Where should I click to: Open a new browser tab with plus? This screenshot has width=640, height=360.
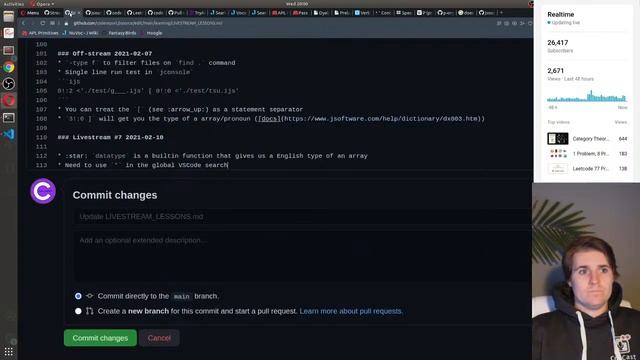click(x=501, y=13)
